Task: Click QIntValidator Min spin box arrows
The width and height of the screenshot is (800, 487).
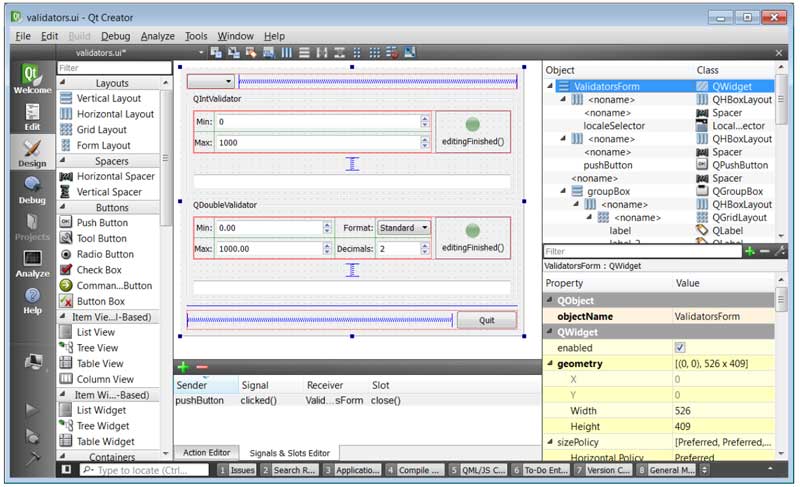Action: point(424,121)
